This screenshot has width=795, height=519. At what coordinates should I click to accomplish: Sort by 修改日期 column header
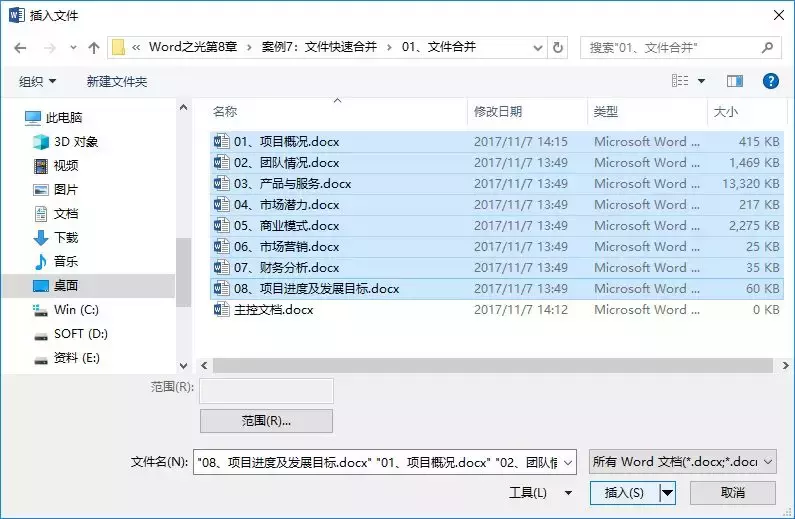[x=497, y=112]
